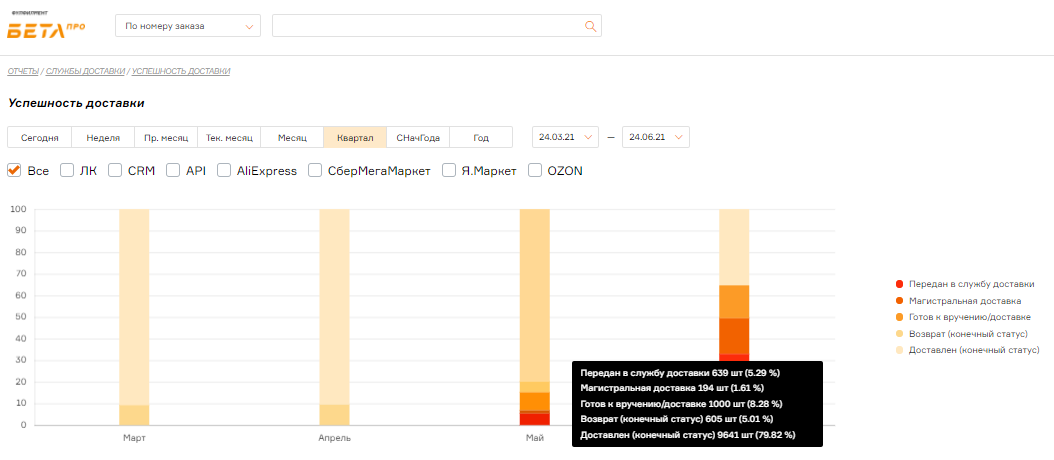Open the УСПЕШНОСТЬ ДОСТАВКИ breadcrumb link
Screen dimensions: 1054x460
tap(181, 71)
